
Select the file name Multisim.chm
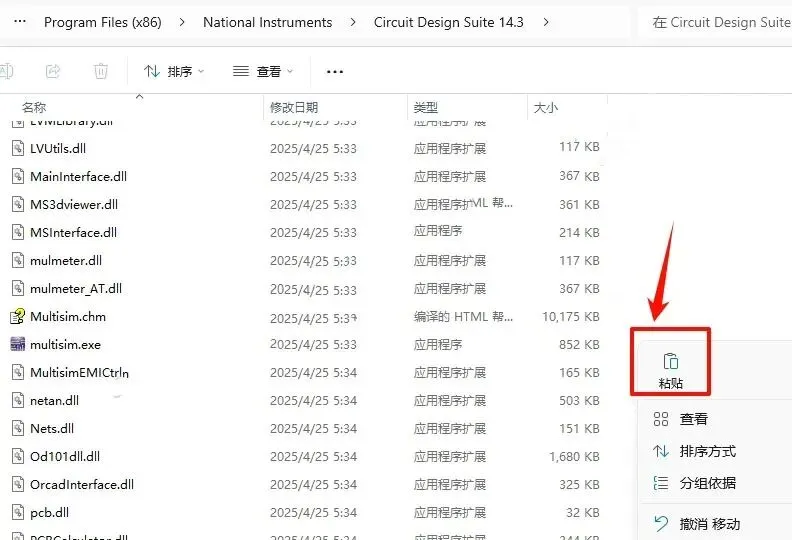(68, 317)
